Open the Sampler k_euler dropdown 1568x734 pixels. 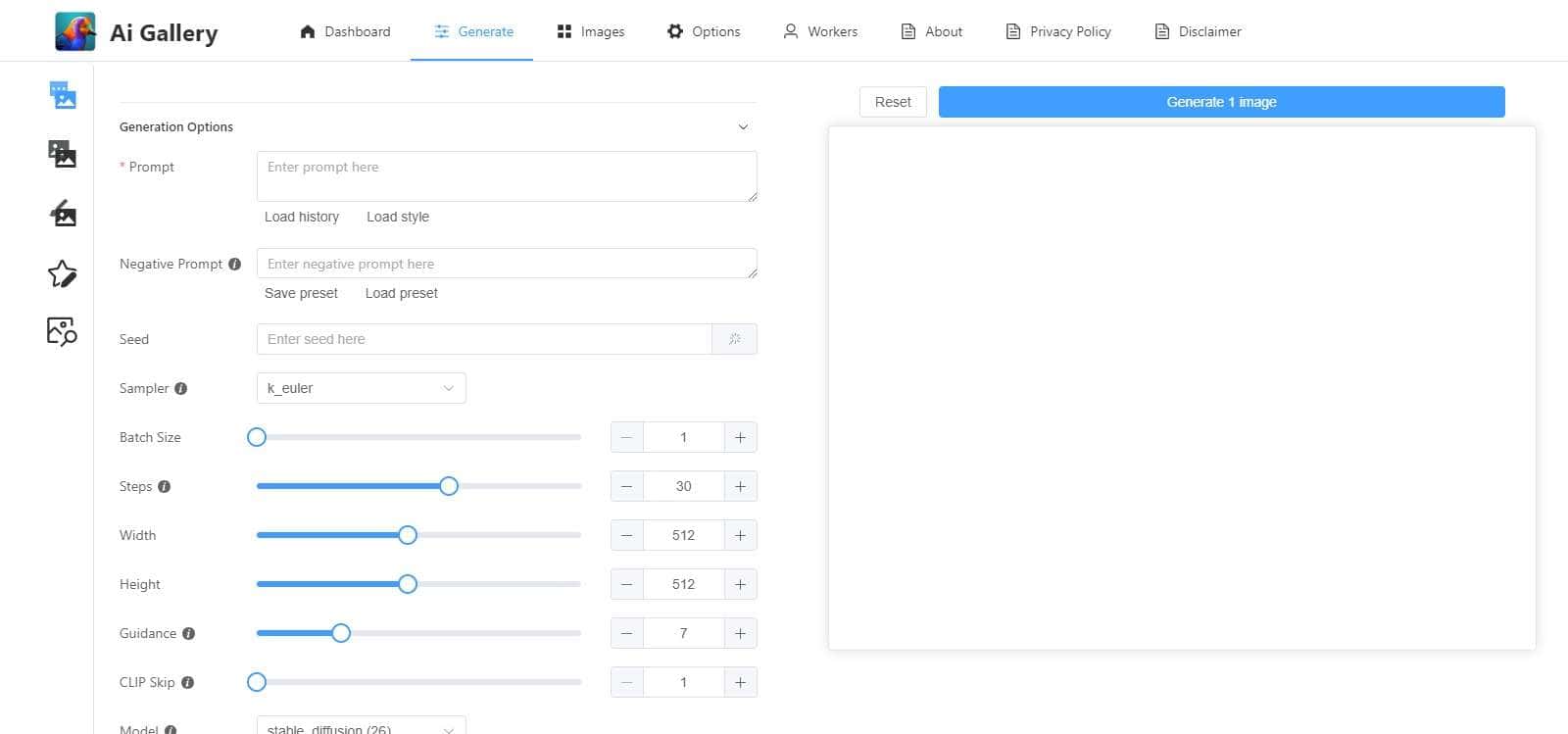point(361,388)
